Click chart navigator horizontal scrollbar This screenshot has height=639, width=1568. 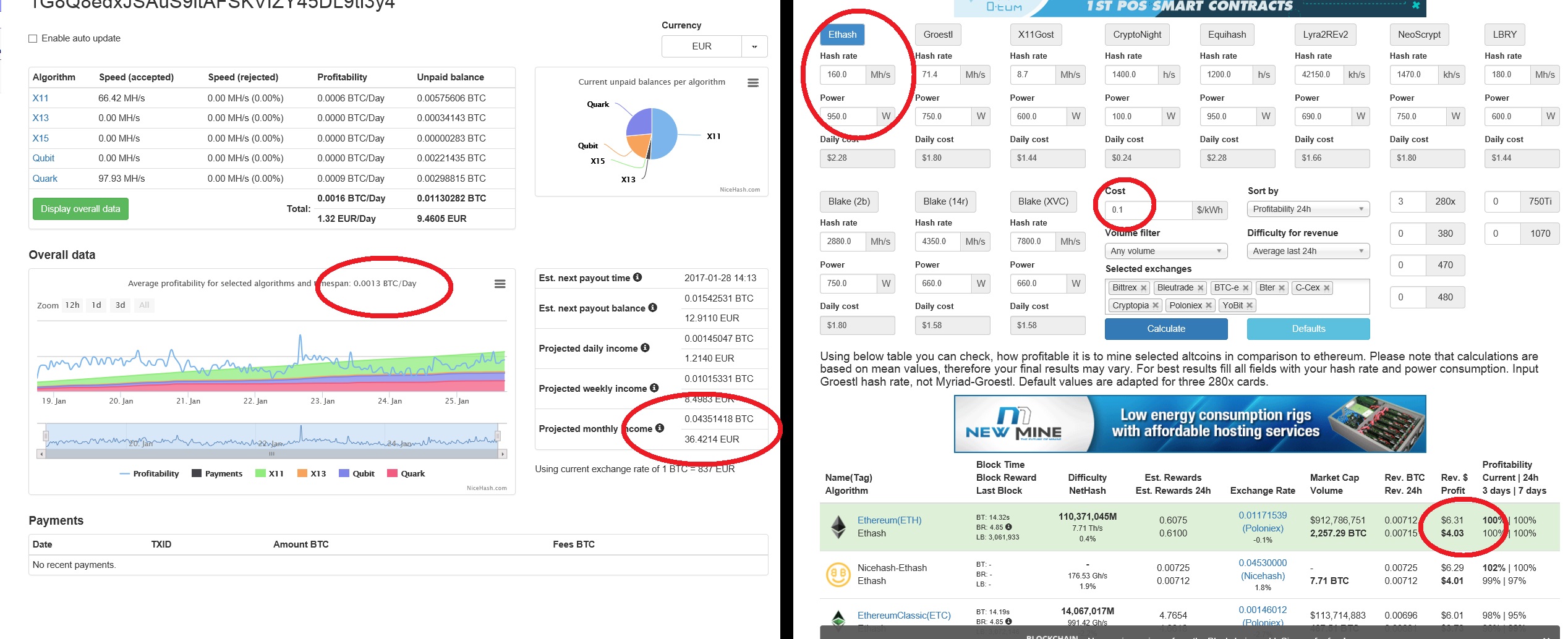[x=272, y=454]
